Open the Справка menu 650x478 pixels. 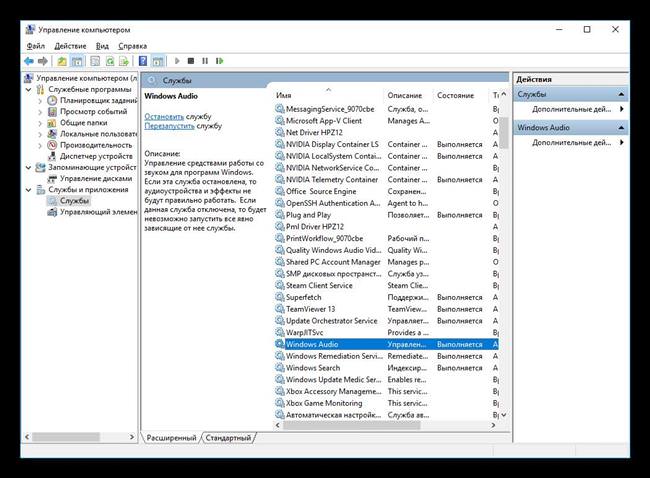[132, 46]
